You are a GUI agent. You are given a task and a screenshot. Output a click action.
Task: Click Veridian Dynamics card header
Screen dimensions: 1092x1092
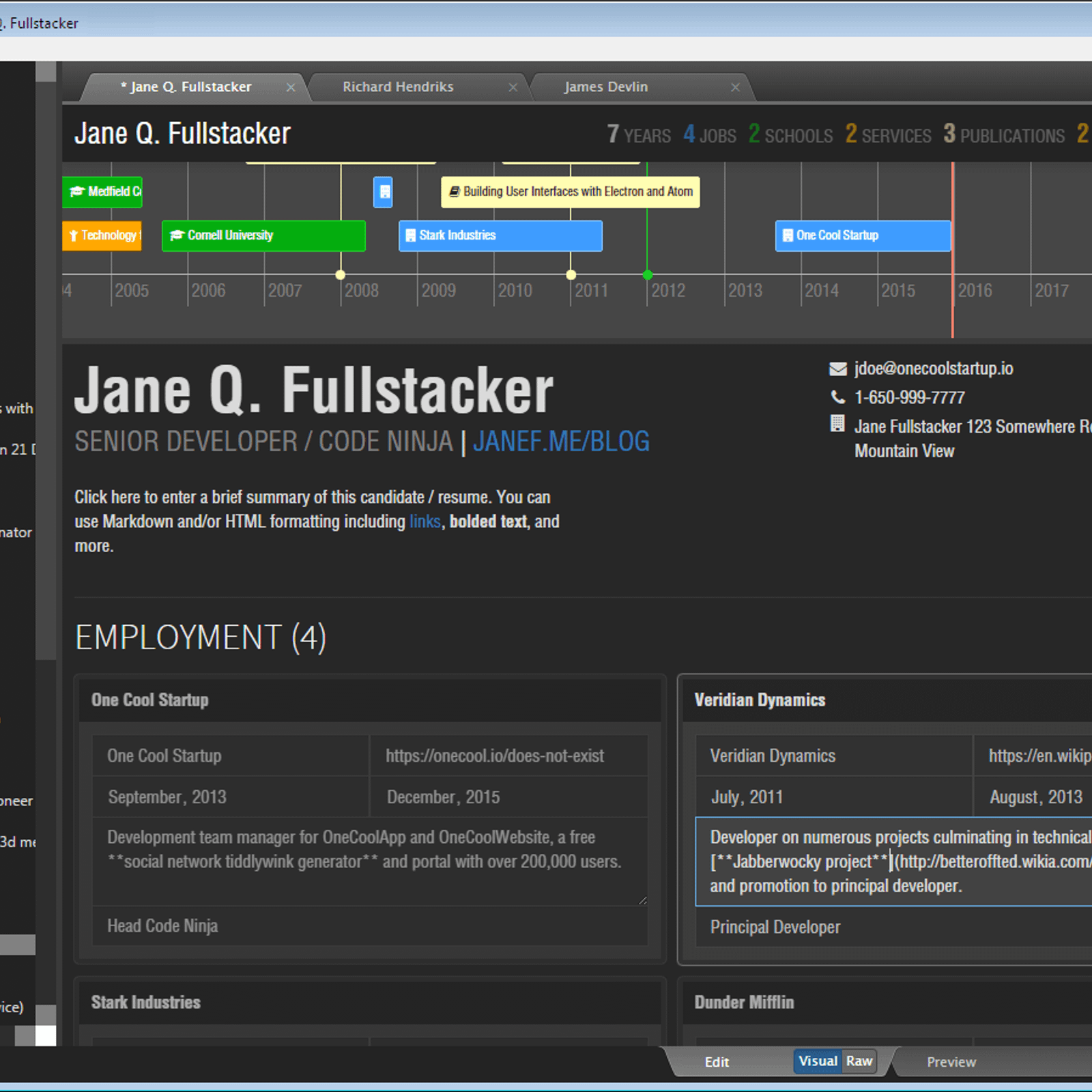887,700
